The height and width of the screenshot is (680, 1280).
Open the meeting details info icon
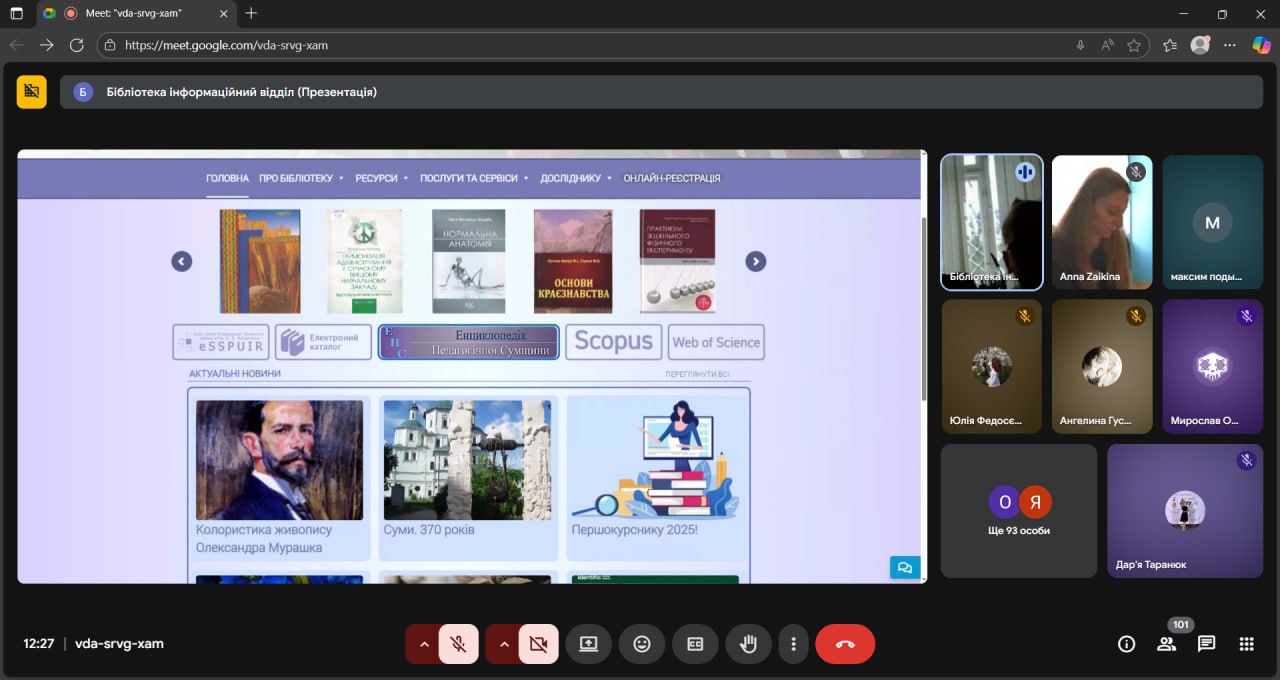1126,644
